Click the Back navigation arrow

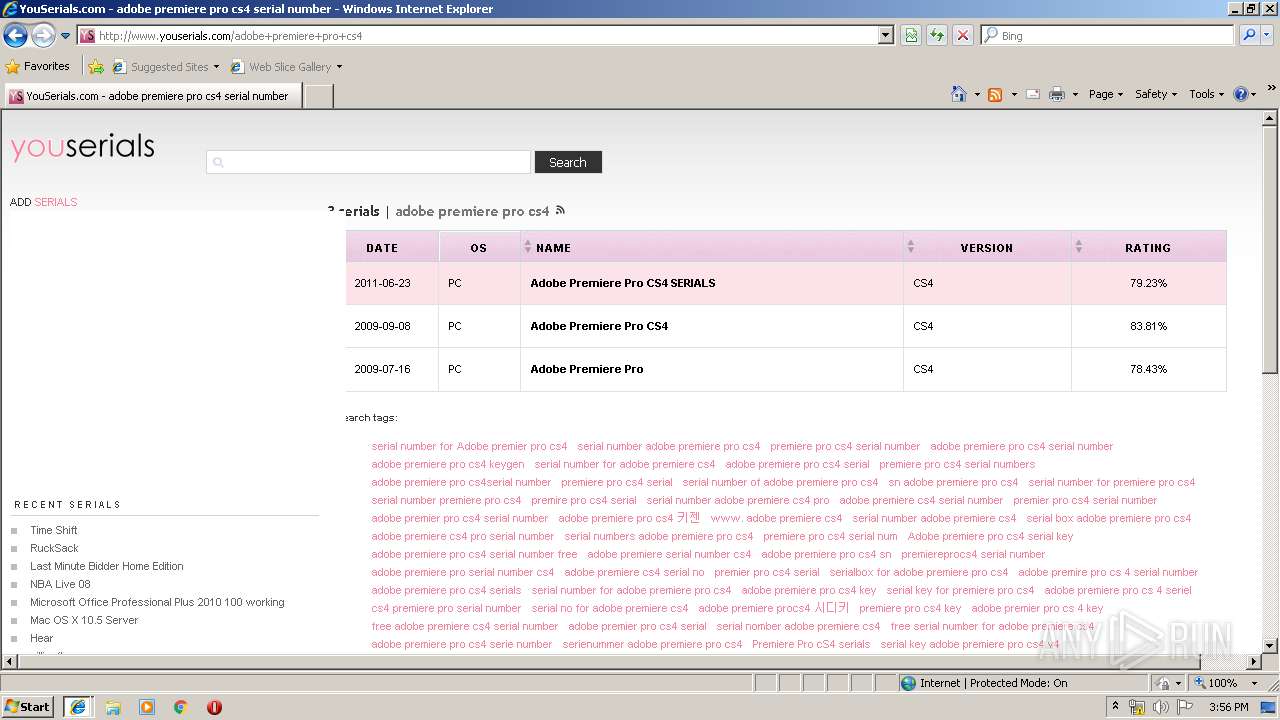pyautogui.click(x=15, y=36)
